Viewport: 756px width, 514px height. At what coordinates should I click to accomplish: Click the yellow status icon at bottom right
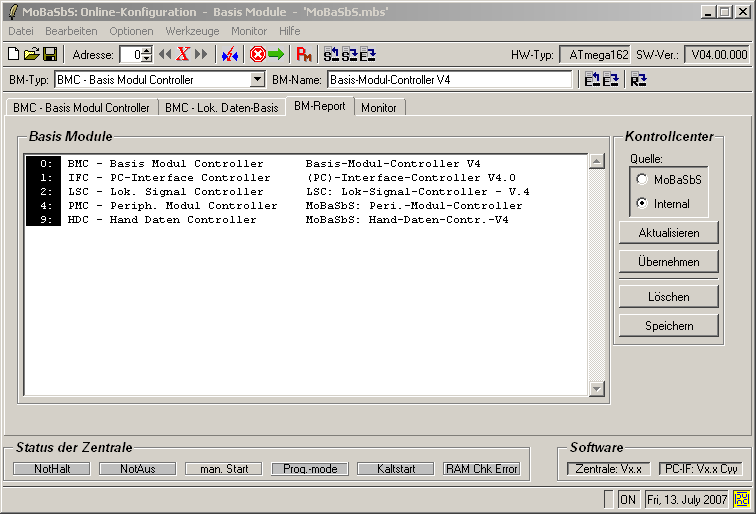tap(742, 498)
